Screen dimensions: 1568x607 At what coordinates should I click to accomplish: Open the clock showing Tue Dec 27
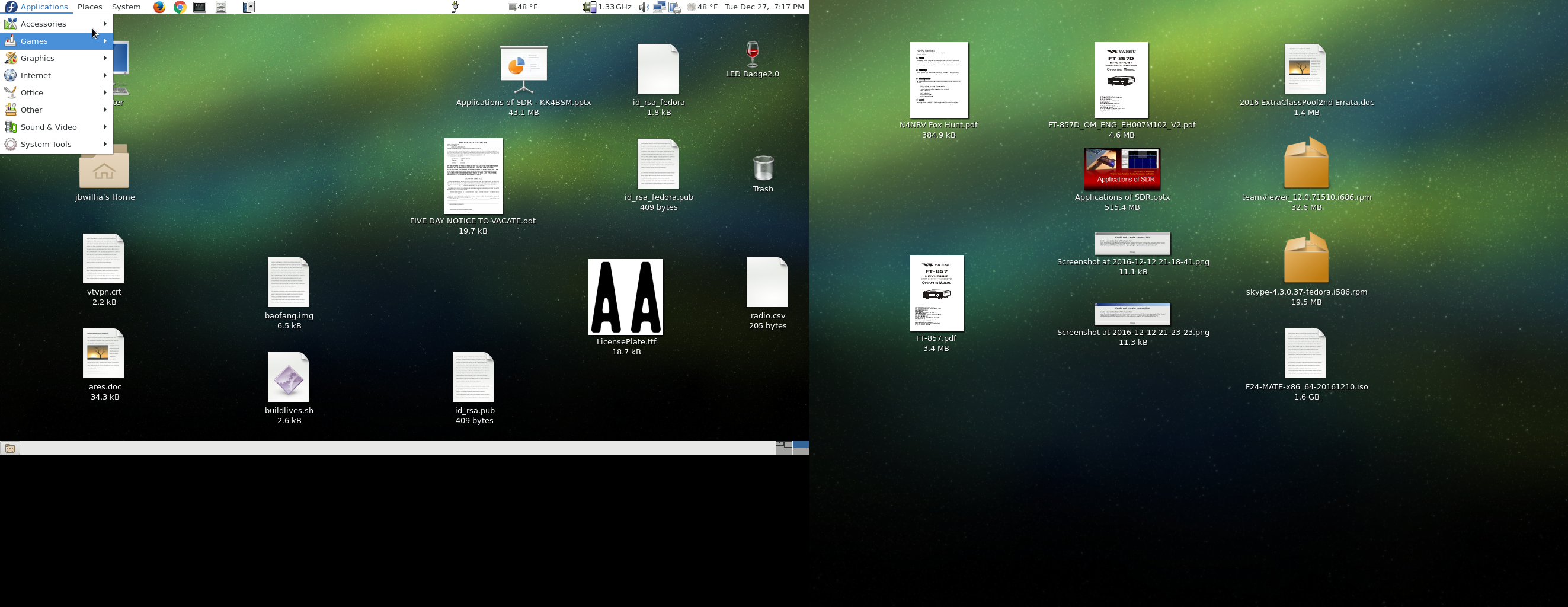point(764,7)
